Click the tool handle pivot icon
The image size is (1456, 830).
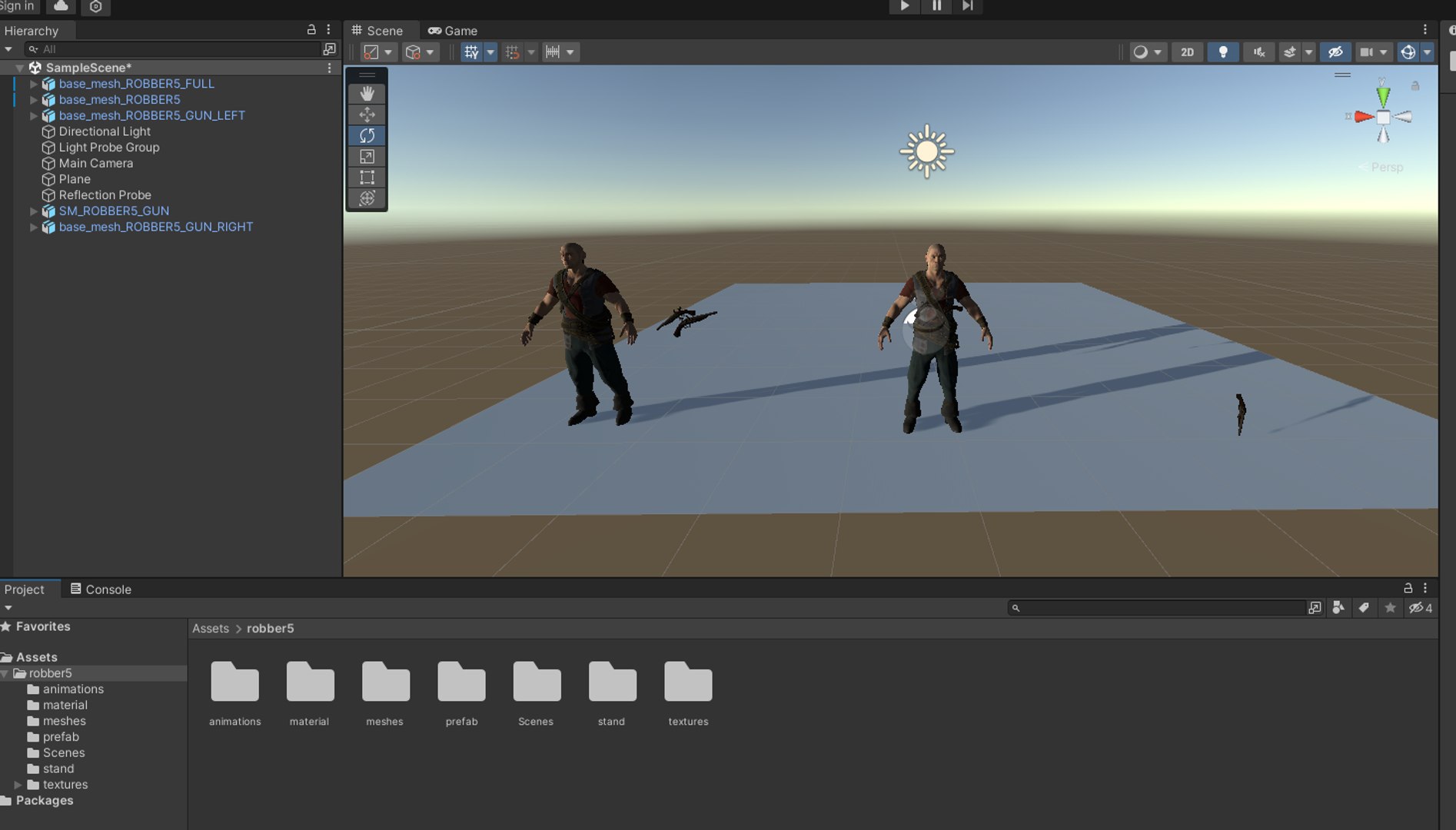(371, 52)
